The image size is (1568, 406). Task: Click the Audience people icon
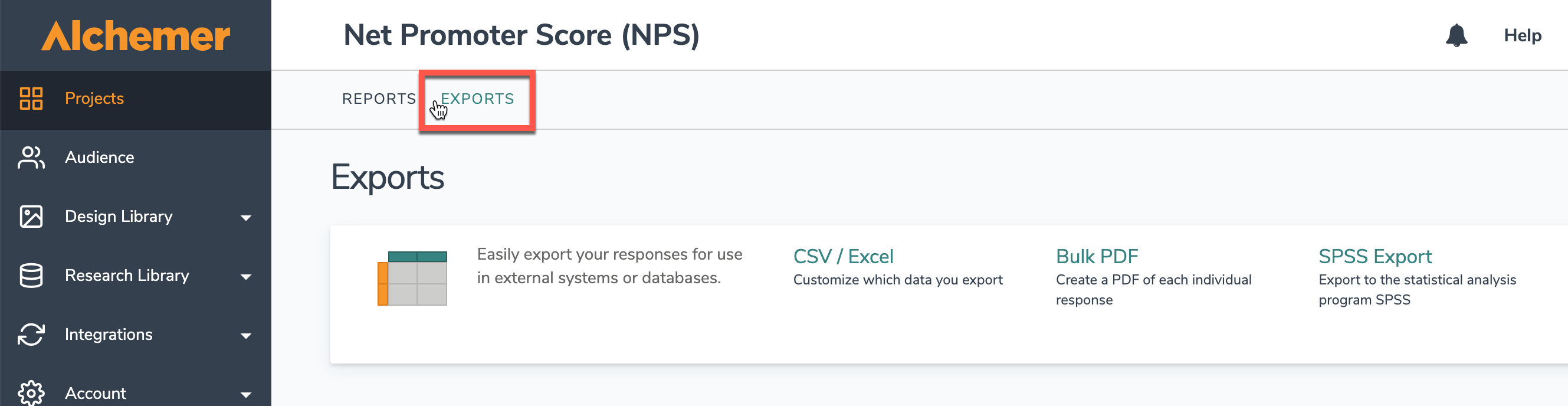31,157
